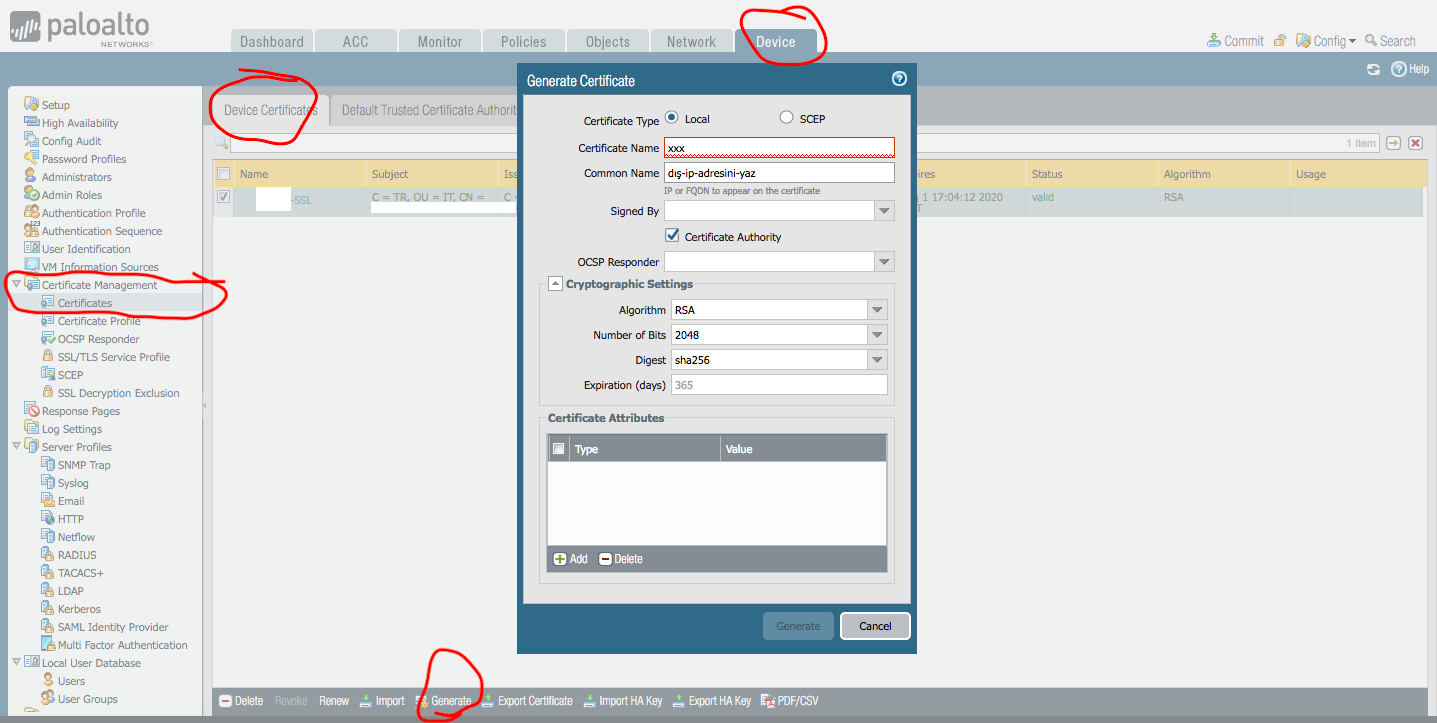Select the SCEP certificate type radio button

[786, 118]
